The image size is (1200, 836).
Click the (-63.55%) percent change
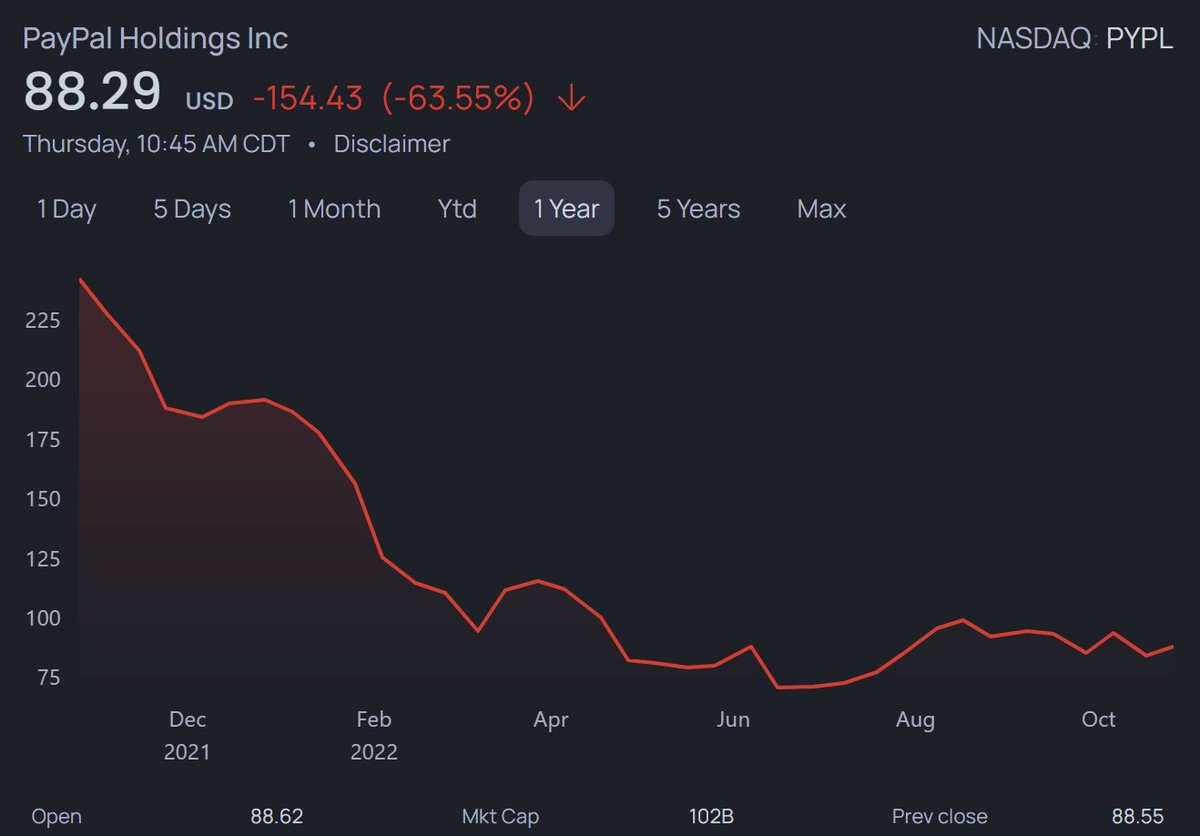[x=458, y=98]
